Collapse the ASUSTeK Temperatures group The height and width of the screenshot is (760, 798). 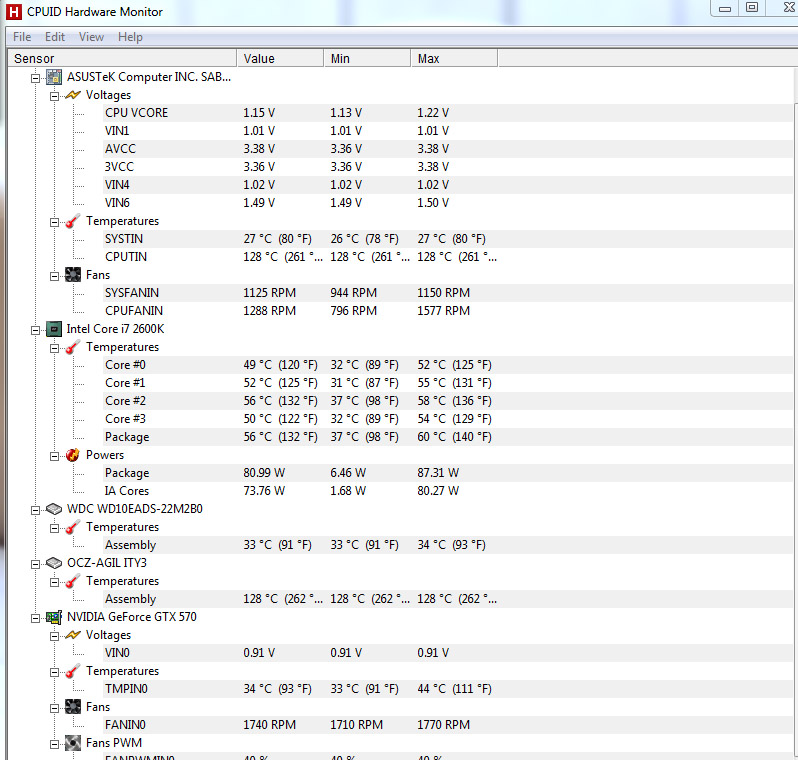[54, 222]
